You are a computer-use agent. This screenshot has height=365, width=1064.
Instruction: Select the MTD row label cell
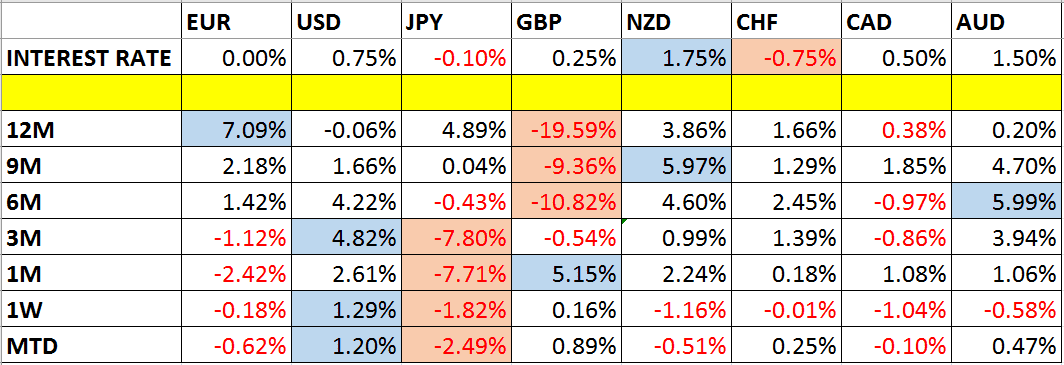pos(91,346)
